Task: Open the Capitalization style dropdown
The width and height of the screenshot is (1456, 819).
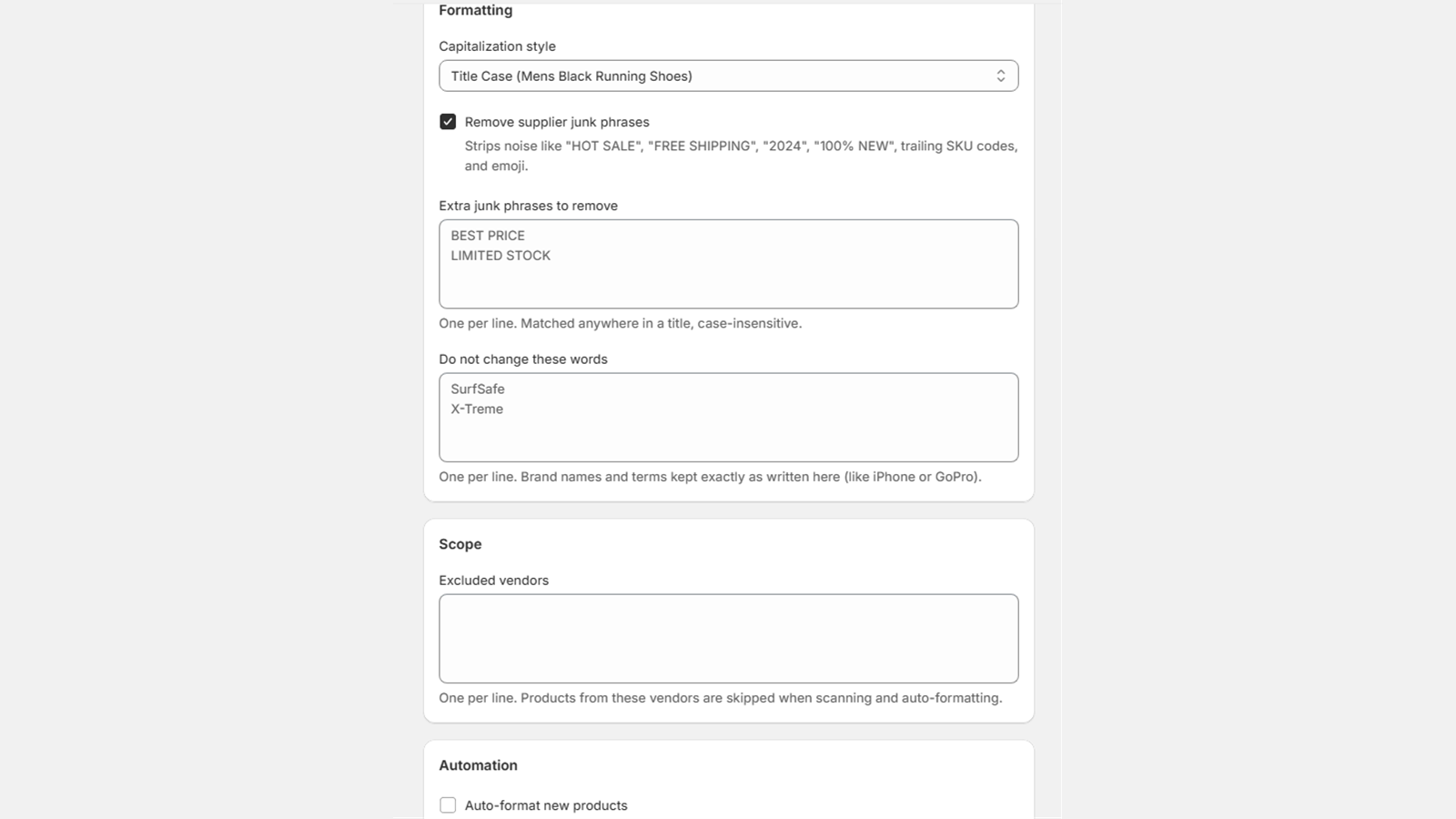Action: pos(728,76)
